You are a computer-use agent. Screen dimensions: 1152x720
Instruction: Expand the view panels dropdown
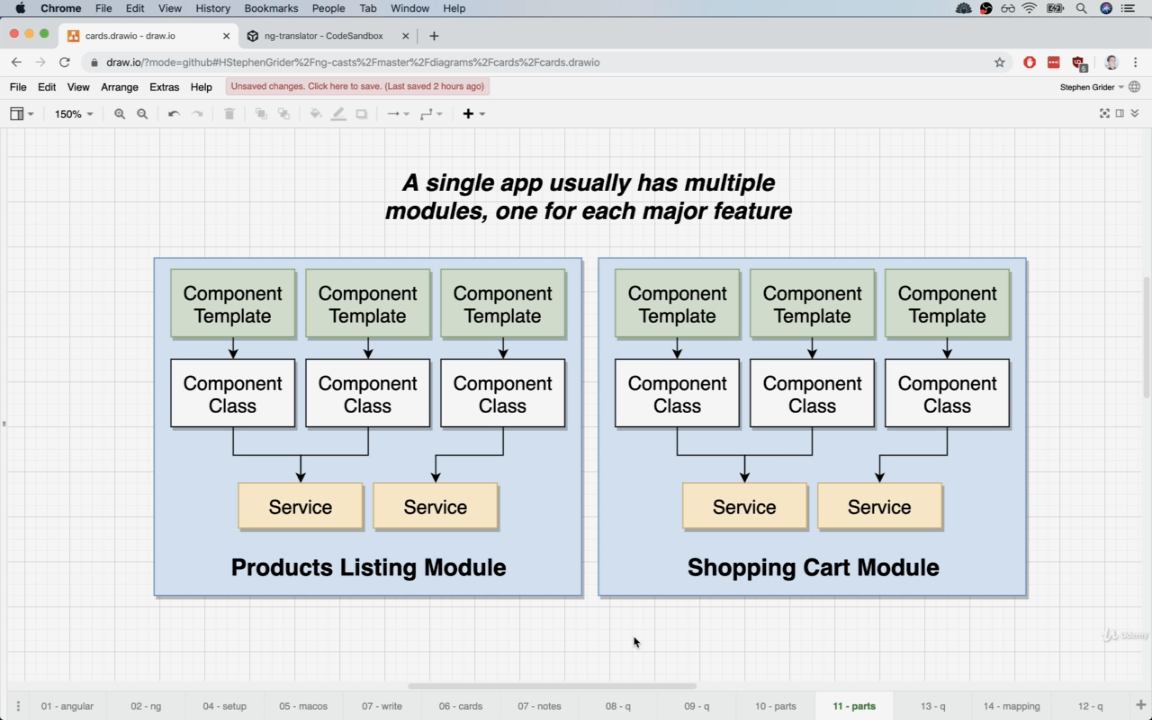[21, 114]
